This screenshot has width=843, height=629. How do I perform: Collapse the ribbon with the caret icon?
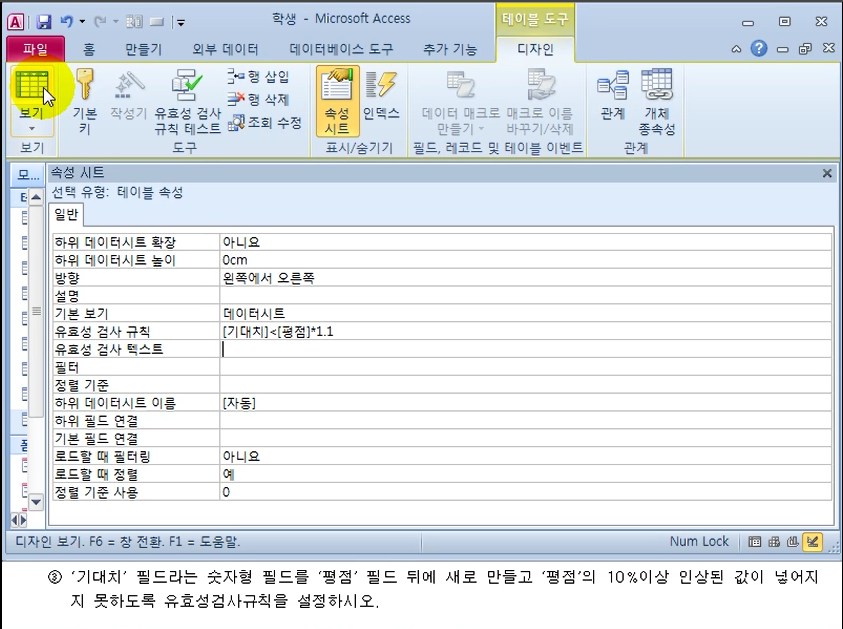click(x=736, y=49)
